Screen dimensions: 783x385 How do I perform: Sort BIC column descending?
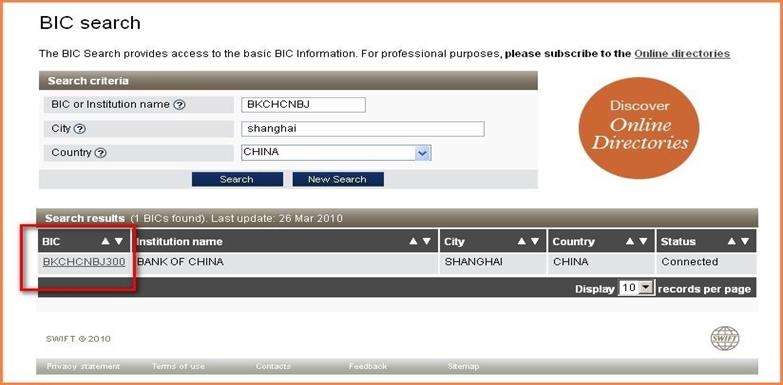pyautogui.click(x=118, y=242)
